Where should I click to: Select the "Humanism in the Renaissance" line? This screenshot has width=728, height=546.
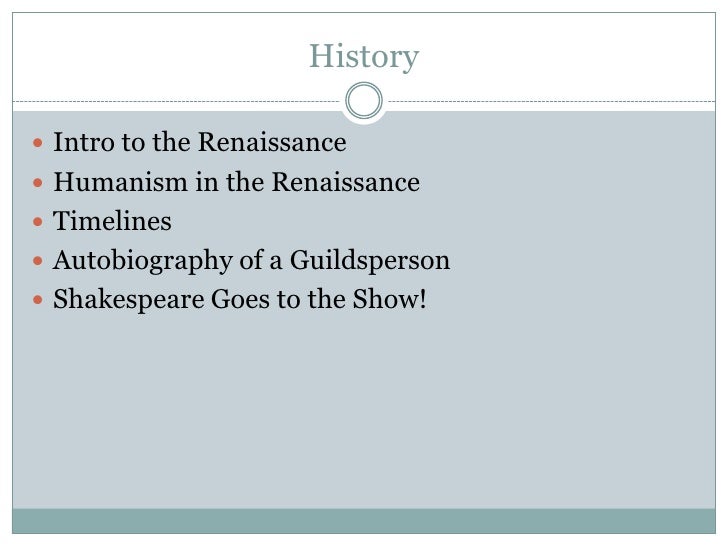[236, 183]
